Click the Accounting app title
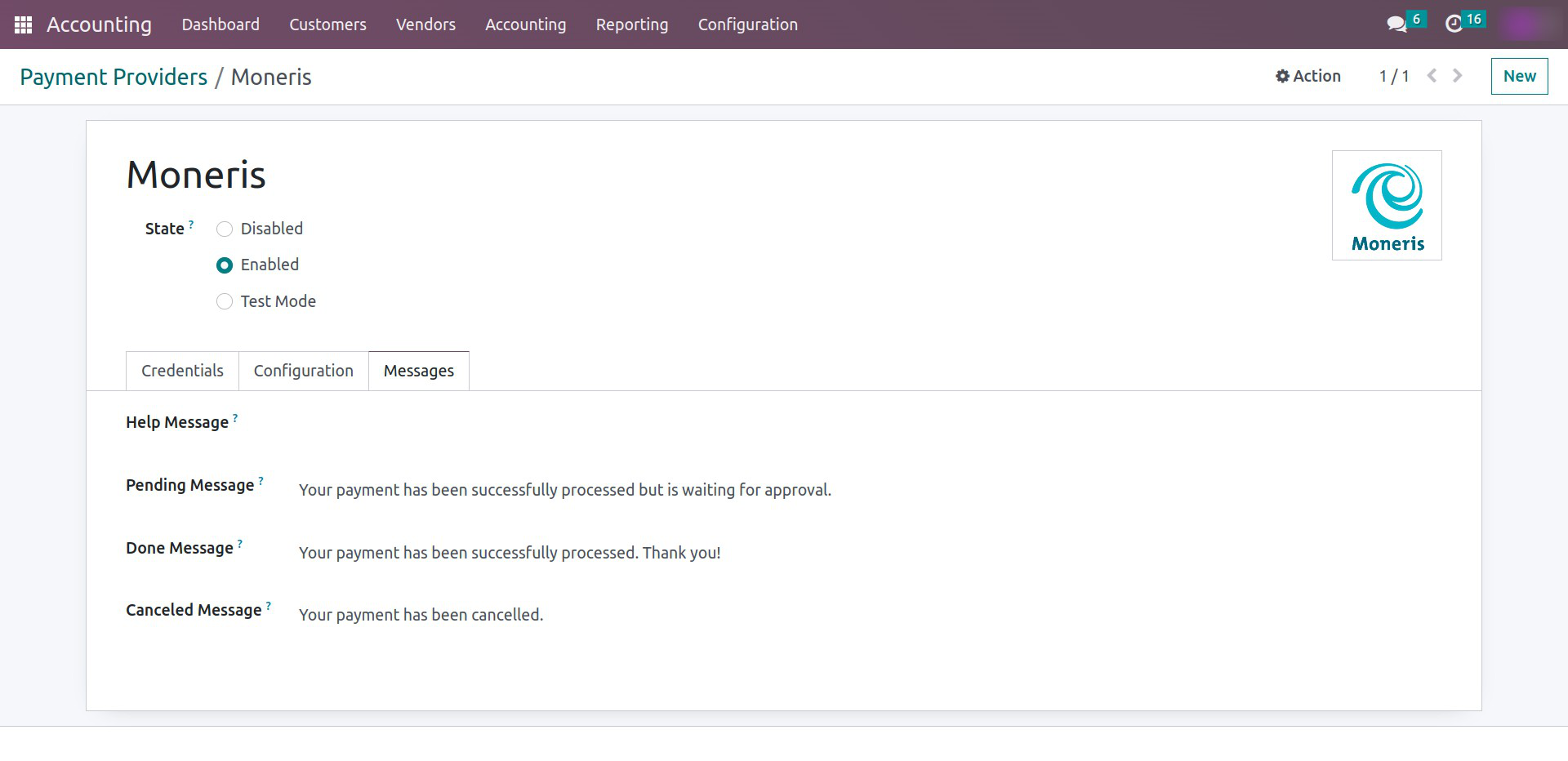This screenshot has width=1568, height=761. click(x=99, y=24)
